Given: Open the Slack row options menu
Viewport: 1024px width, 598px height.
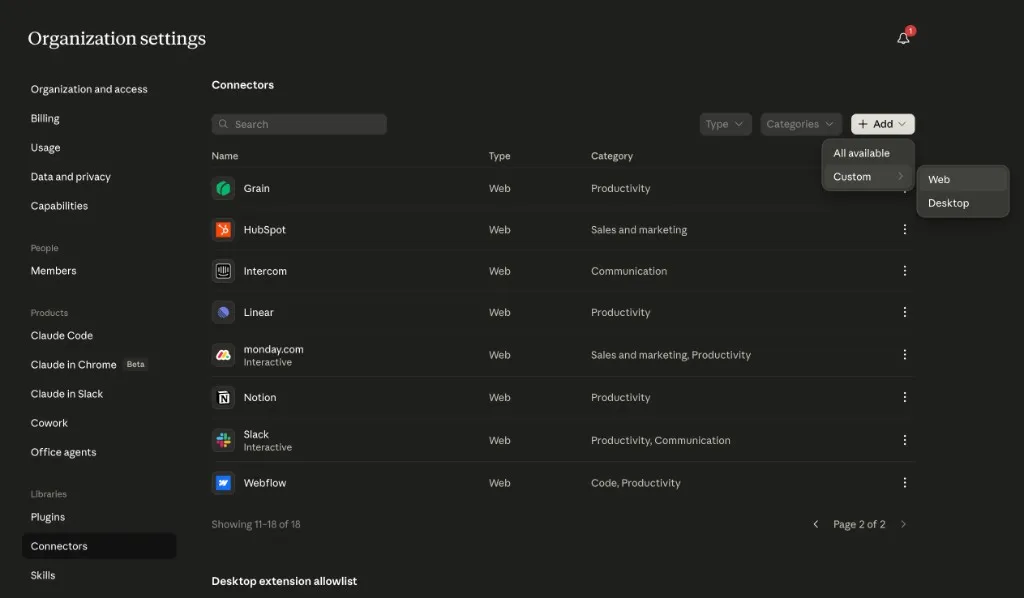Looking at the screenshot, I should pos(904,440).
